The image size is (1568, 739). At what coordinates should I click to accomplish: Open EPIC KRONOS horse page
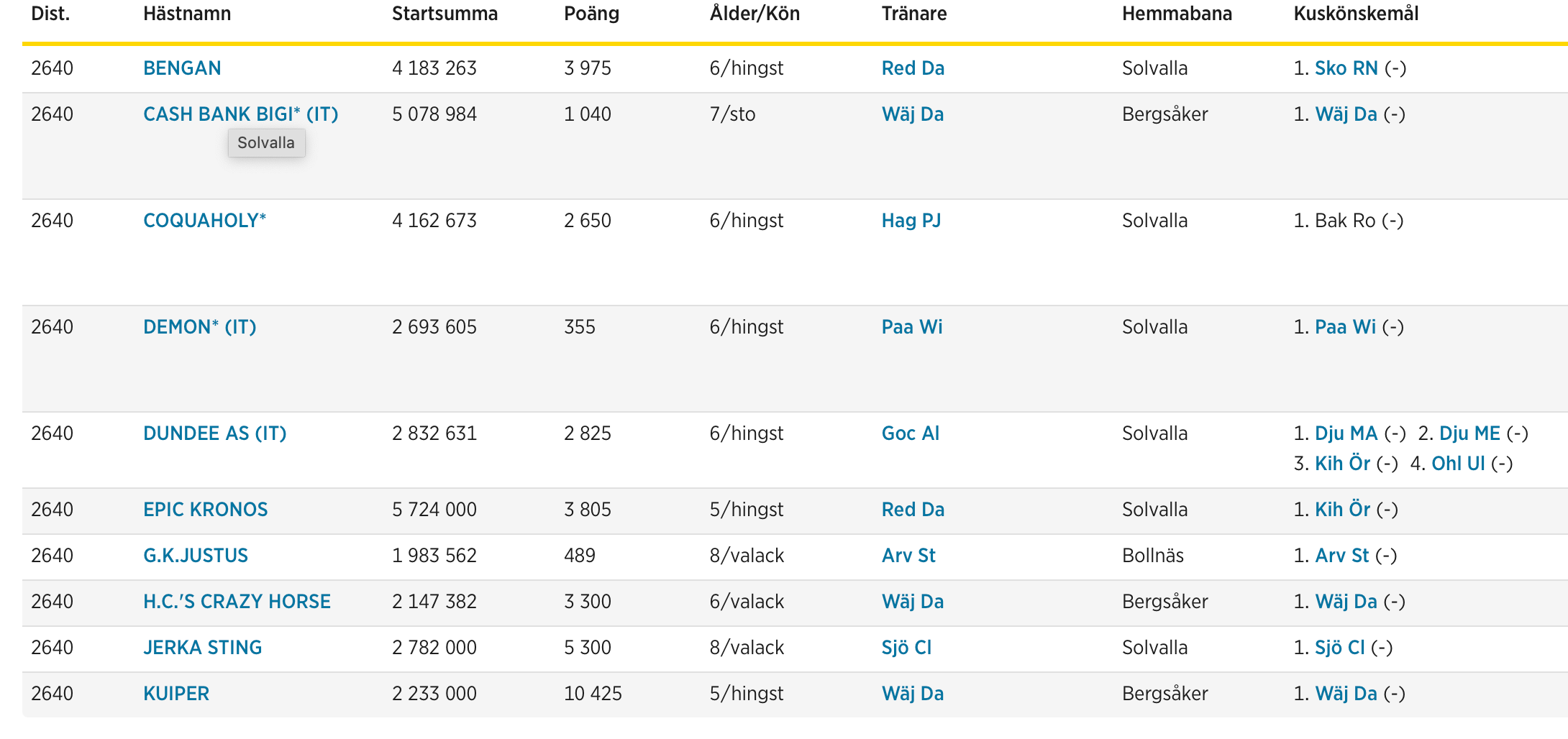[x=205, y=510]
